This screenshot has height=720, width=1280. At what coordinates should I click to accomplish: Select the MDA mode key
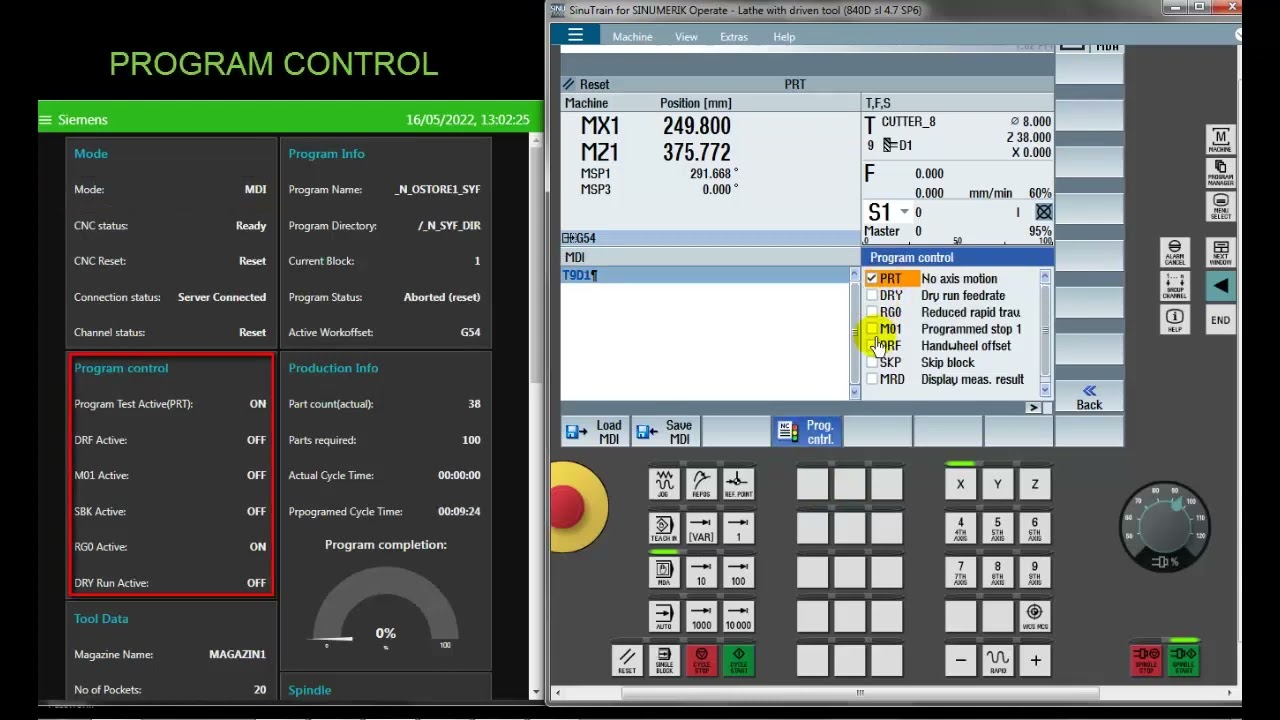pos(664,571)
